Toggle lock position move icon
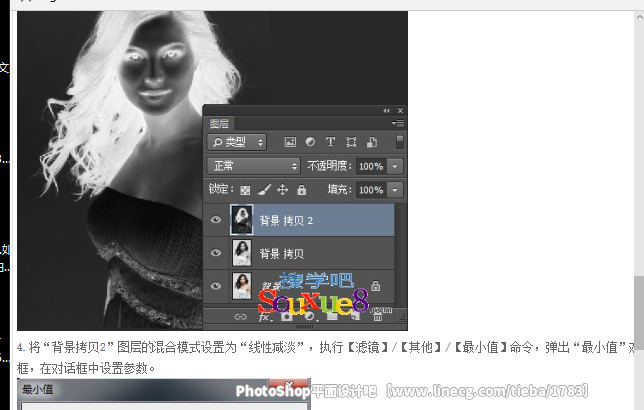644x410 pixels. click(282, 190)
